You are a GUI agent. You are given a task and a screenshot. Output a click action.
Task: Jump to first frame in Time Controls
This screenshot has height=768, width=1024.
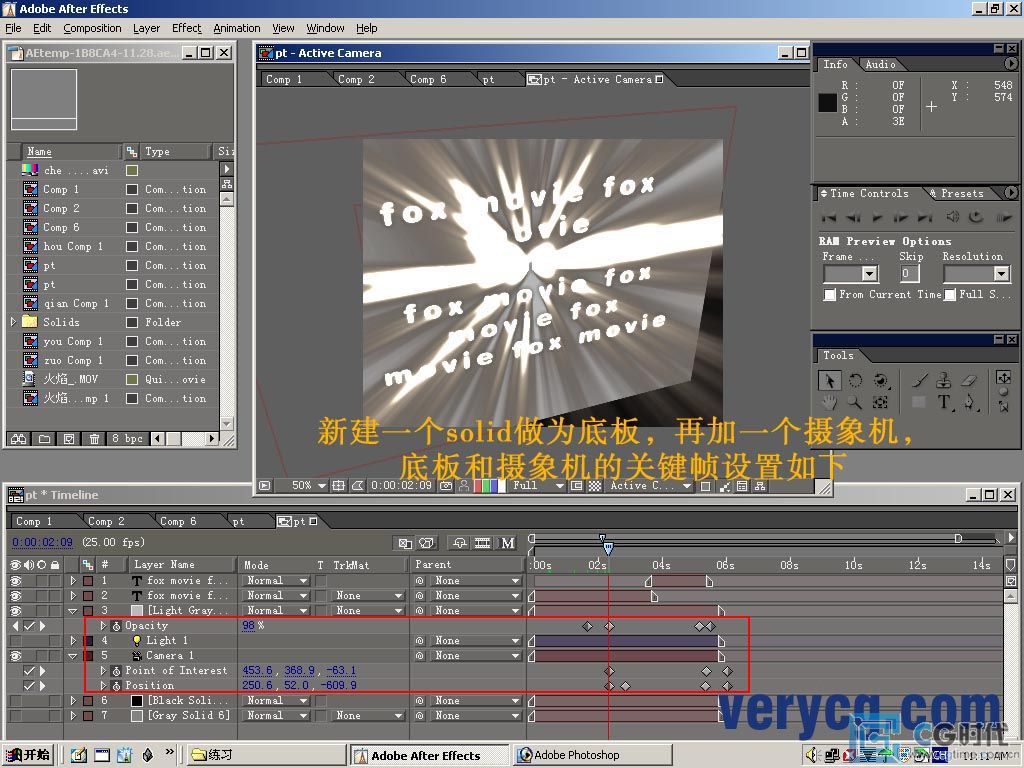(829, 217)
